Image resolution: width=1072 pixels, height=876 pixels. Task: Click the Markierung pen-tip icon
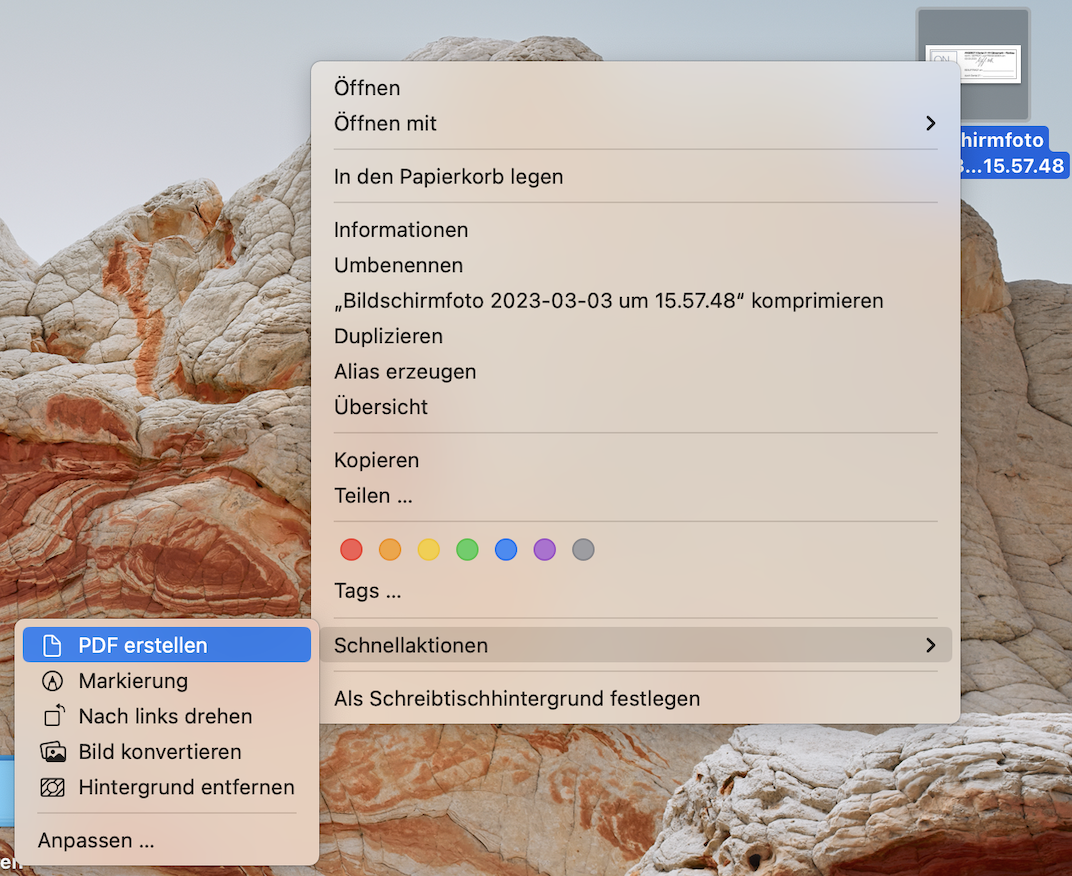coord(52,681)
